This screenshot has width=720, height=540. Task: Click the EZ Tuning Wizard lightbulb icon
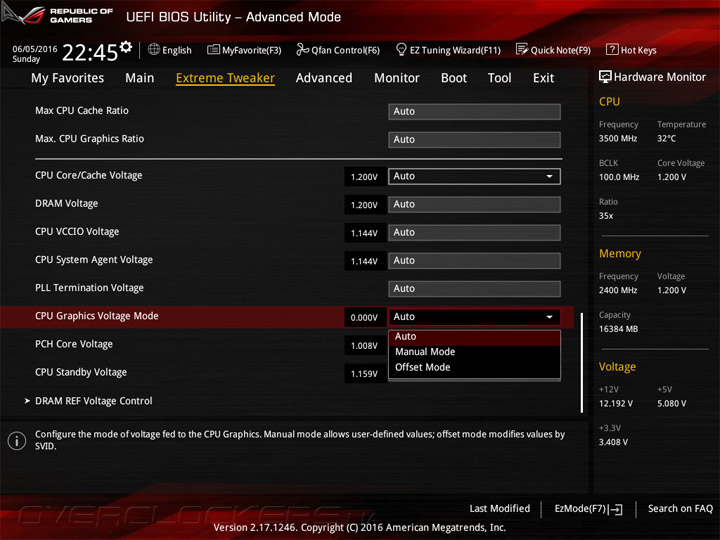click(x=401, y=49)
